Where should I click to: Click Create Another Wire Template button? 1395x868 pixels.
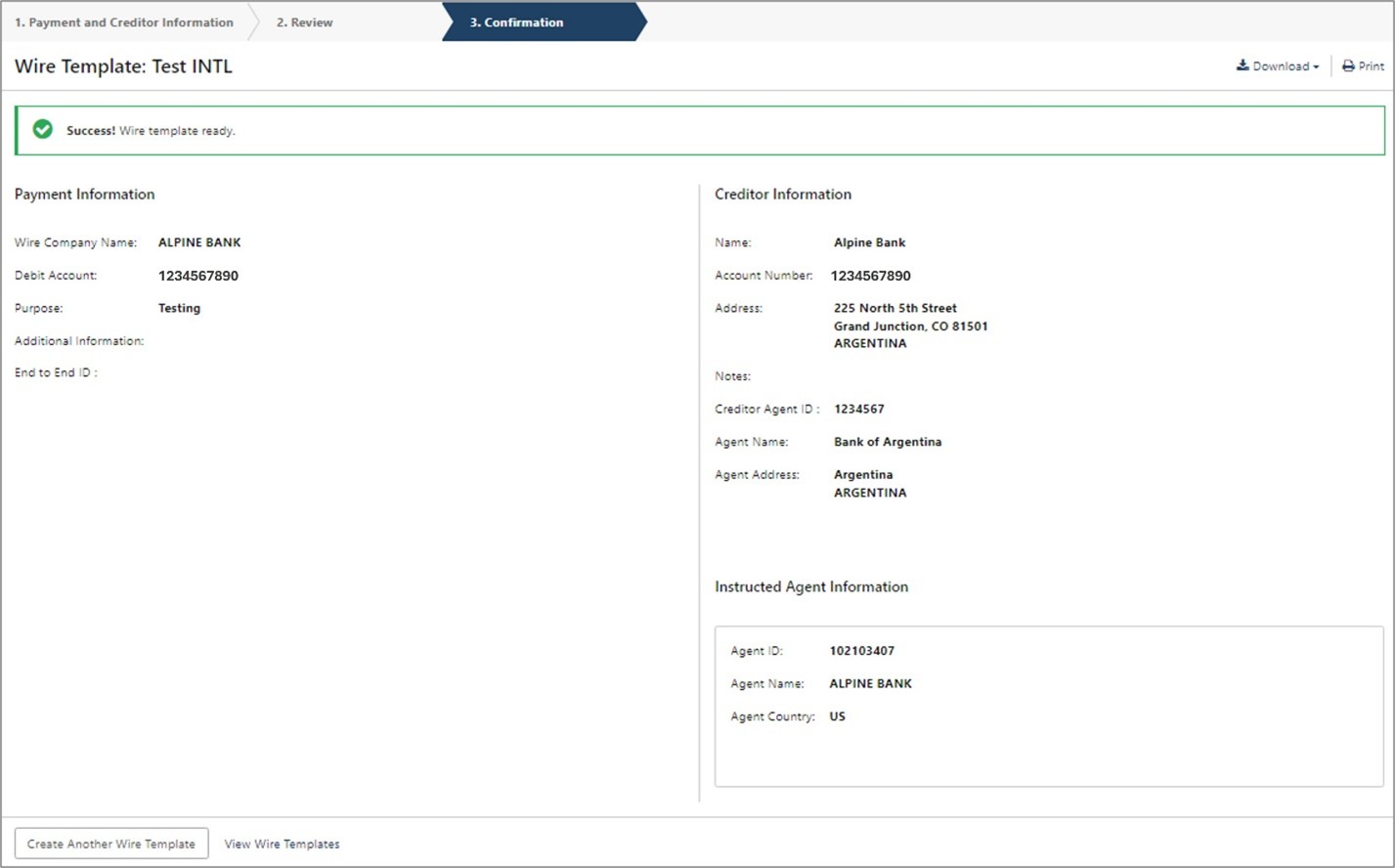(111, 844)
